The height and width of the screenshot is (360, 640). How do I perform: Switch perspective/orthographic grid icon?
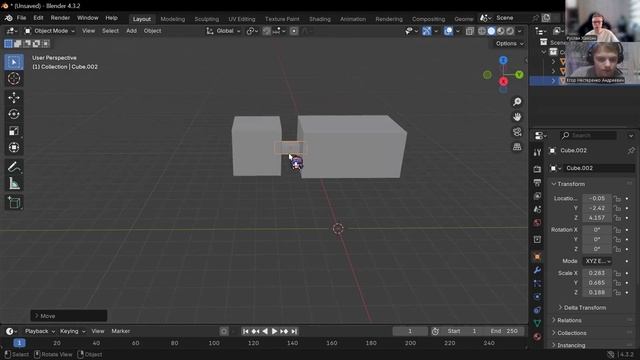[517, 147]
